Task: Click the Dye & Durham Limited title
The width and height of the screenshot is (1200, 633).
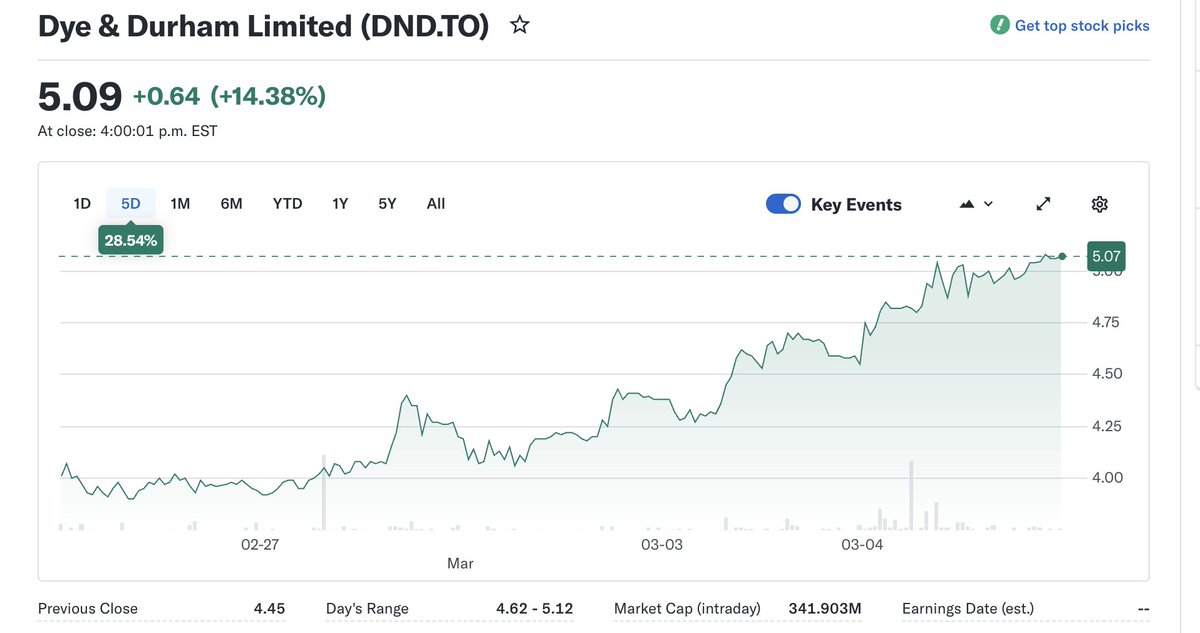Action: point(263,26)
